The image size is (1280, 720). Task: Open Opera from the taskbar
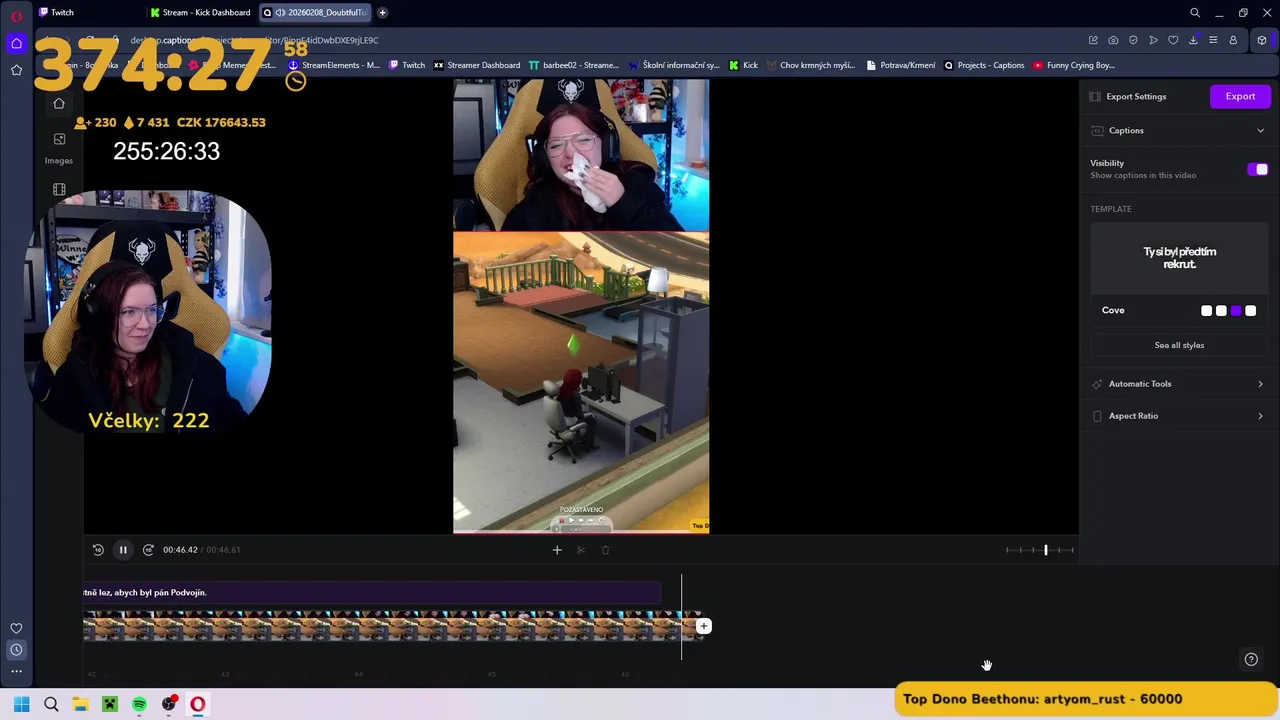pos(198,704)
